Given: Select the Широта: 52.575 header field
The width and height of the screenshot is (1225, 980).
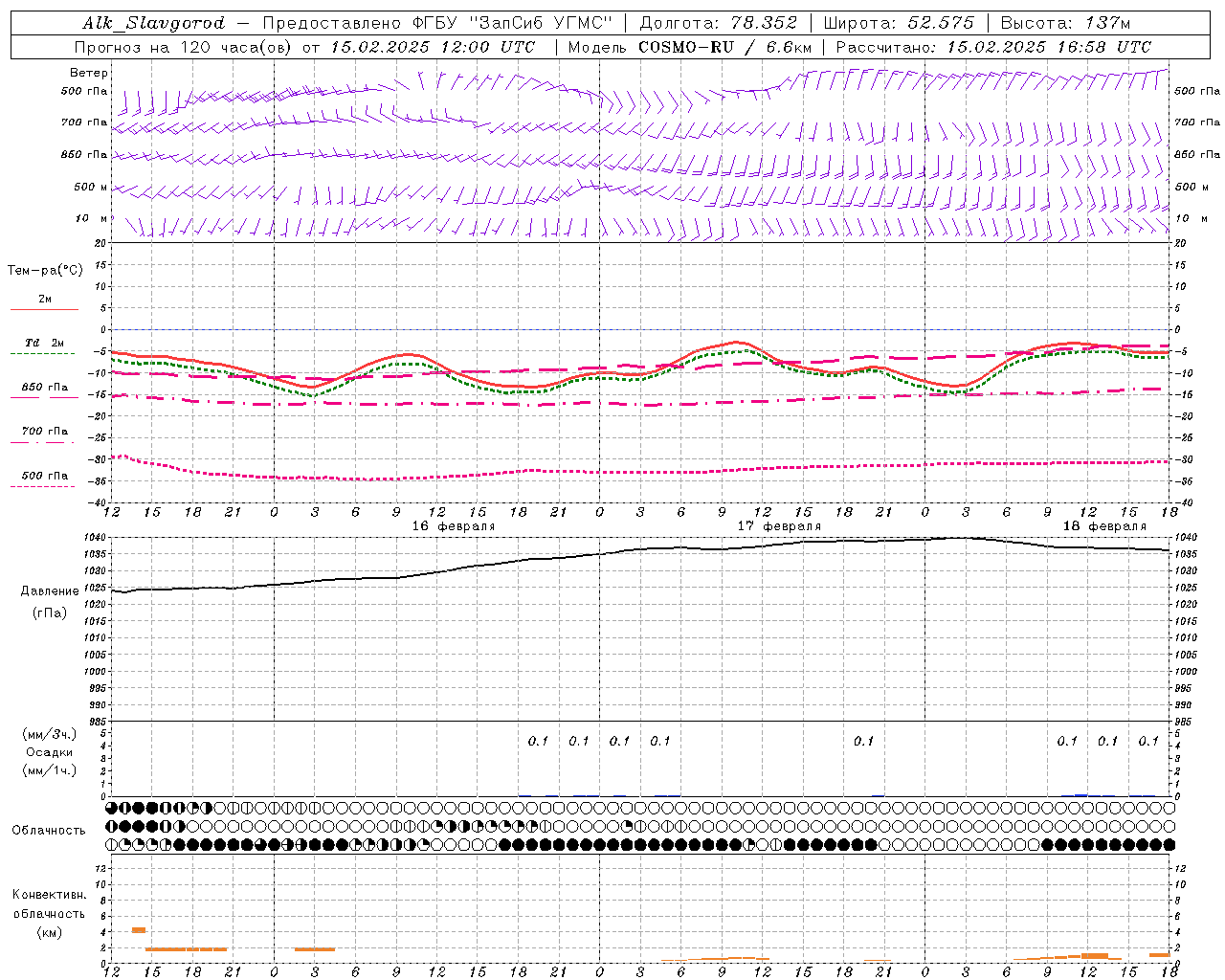Looking at the screenshot, I should point(899,23).
